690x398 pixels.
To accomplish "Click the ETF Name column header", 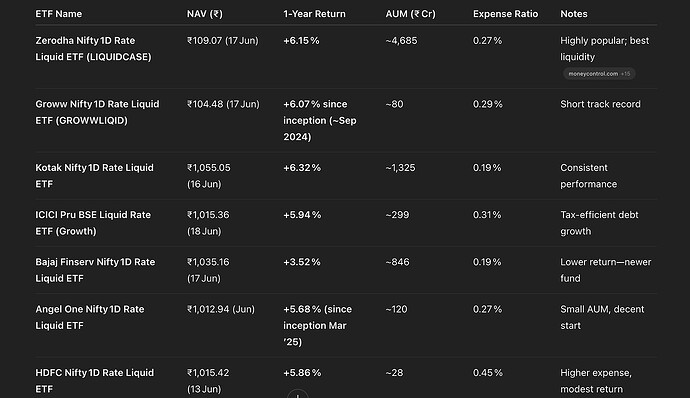I will coord(59,14).
